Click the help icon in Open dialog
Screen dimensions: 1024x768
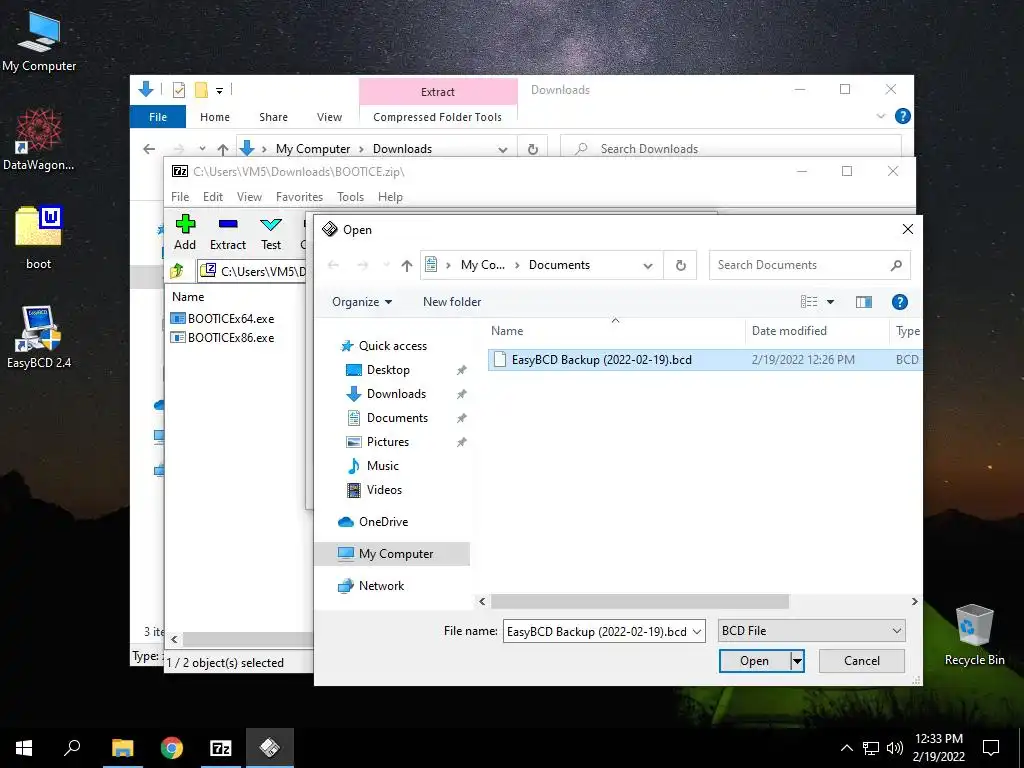(899, 302)
